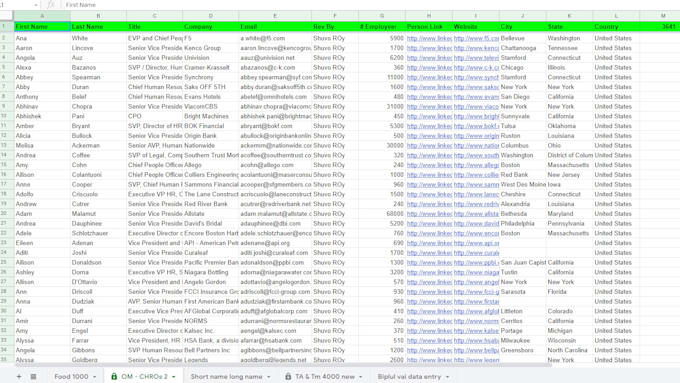The width and height of the screenshot is (680, 383).
Task: Click the Shuvo ROy cell in Ana's row
Action: [335, 38]
